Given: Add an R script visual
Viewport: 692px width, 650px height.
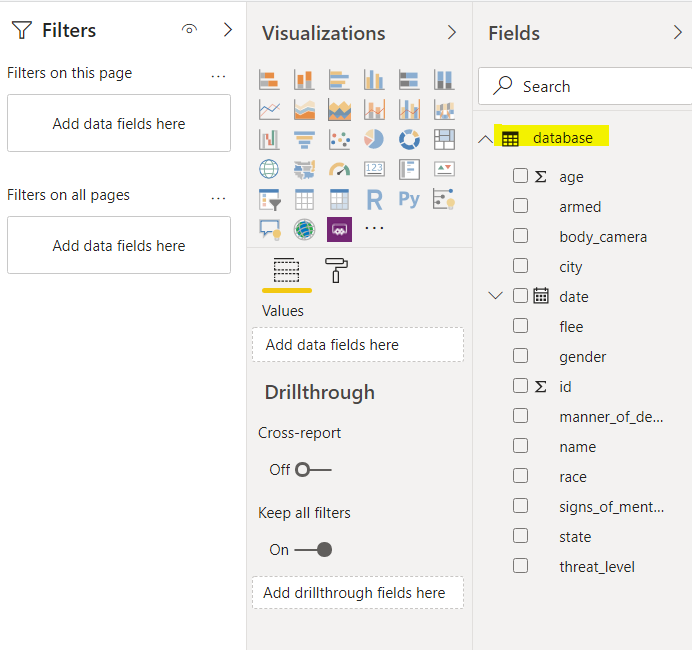Looking at the screenshot, I should click(374, 199).
